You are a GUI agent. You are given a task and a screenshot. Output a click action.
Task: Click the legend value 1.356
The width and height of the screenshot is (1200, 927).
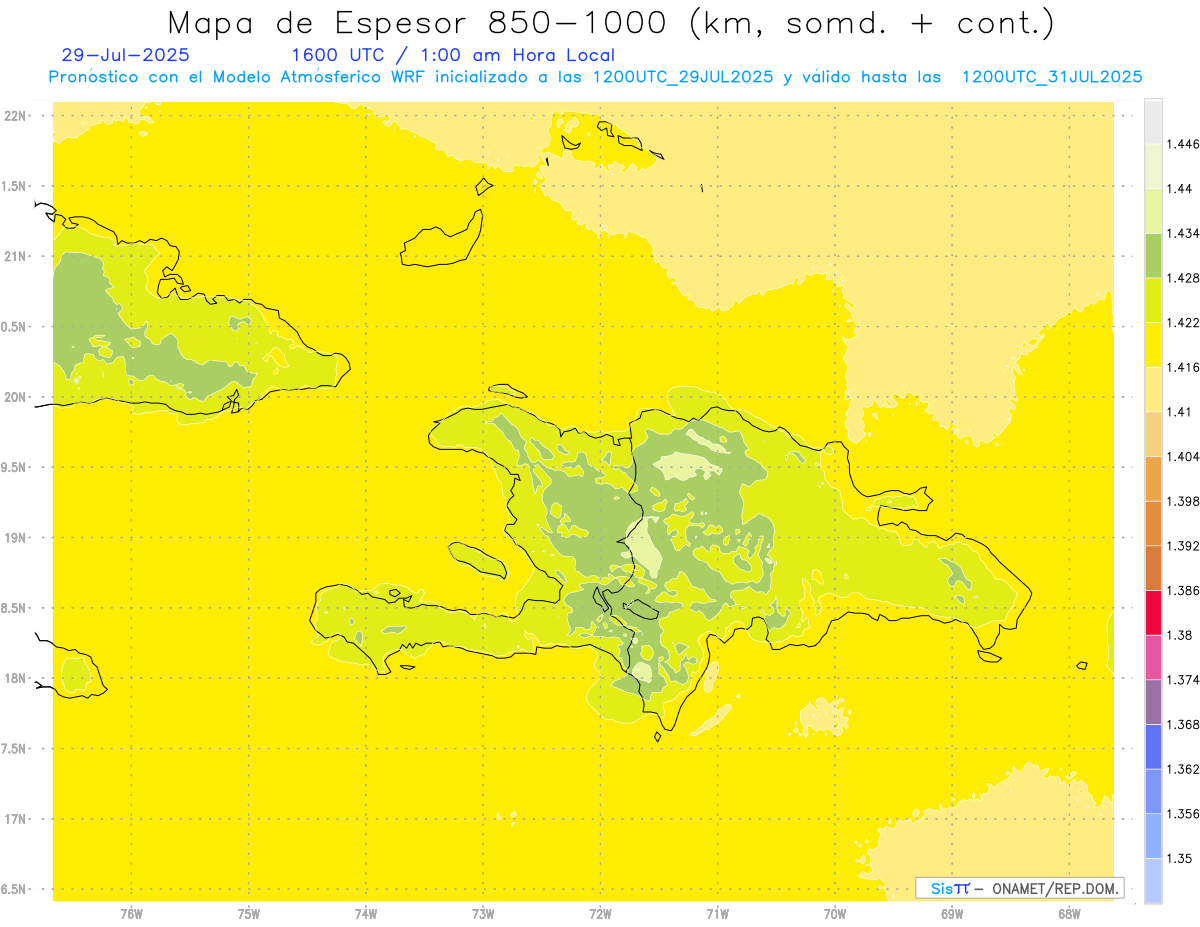[1183, 814]
